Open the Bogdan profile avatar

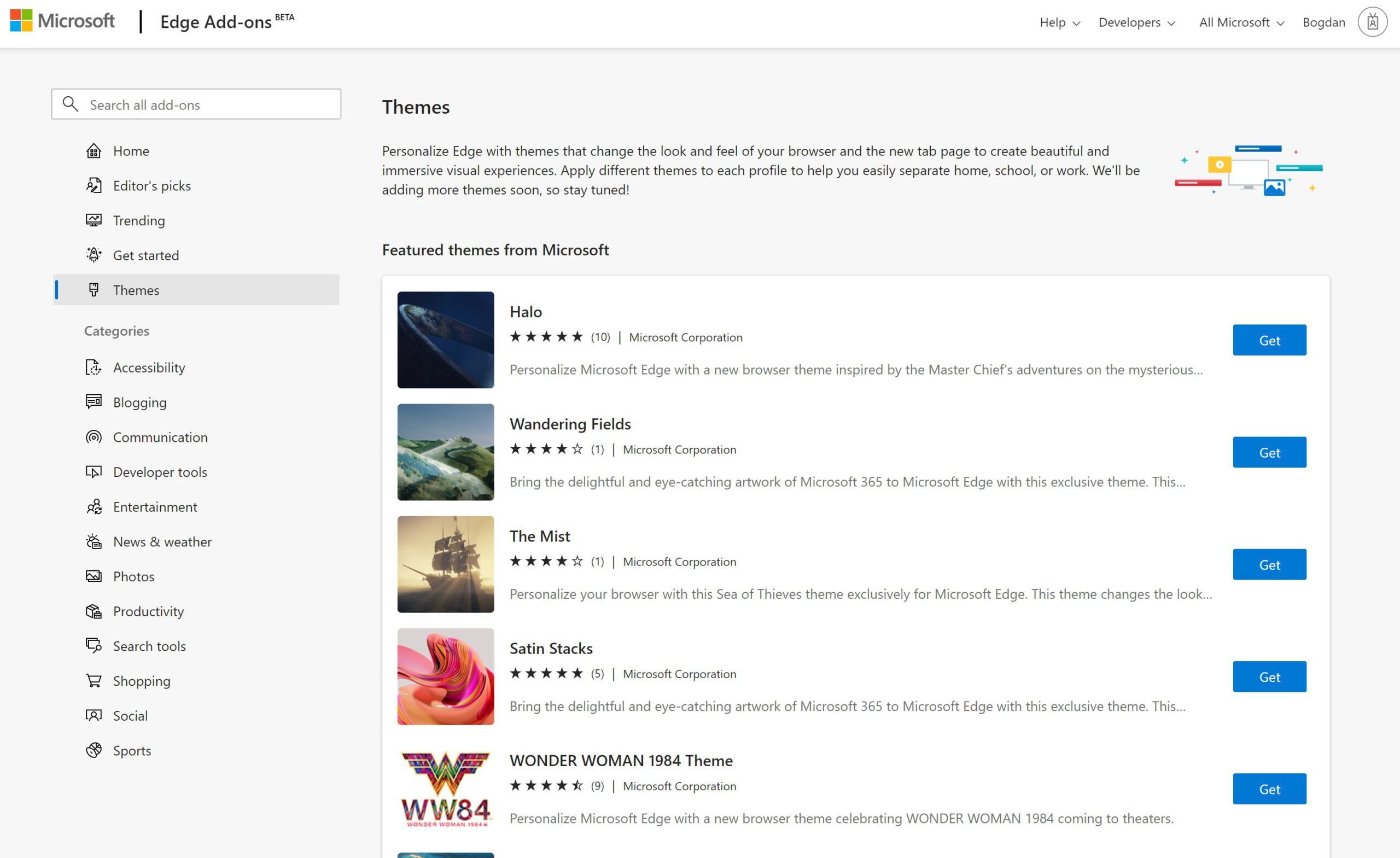1373,22
